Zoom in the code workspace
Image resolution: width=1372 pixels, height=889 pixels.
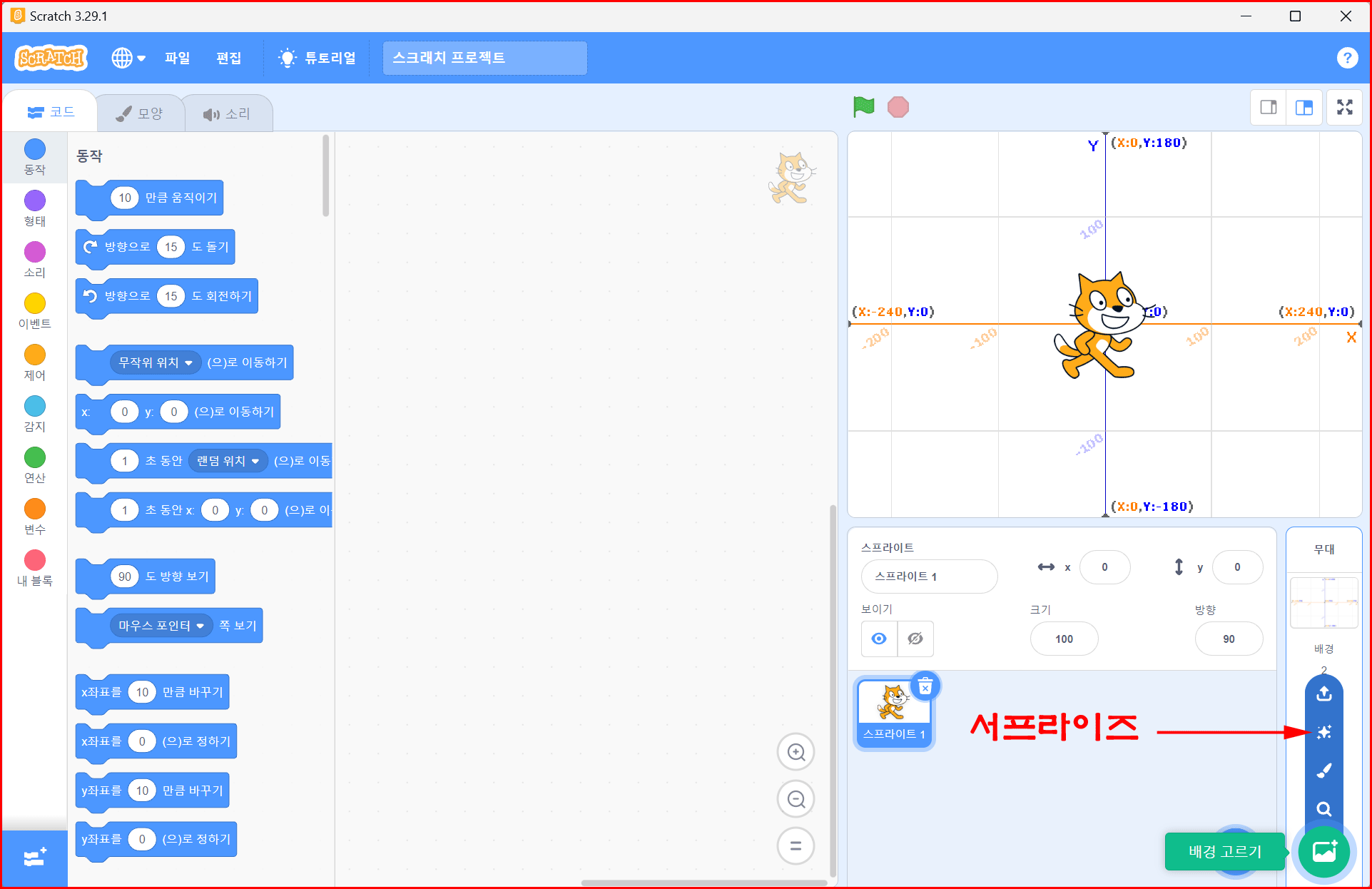(796, 752)
